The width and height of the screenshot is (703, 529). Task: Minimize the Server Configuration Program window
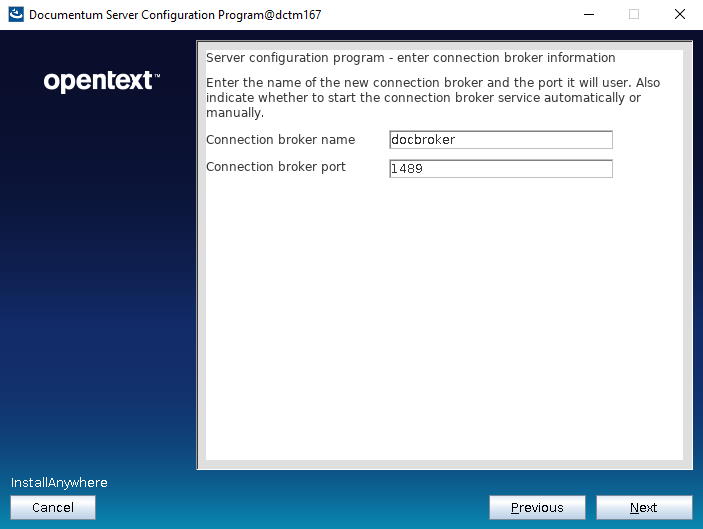[x=586, y=15]
